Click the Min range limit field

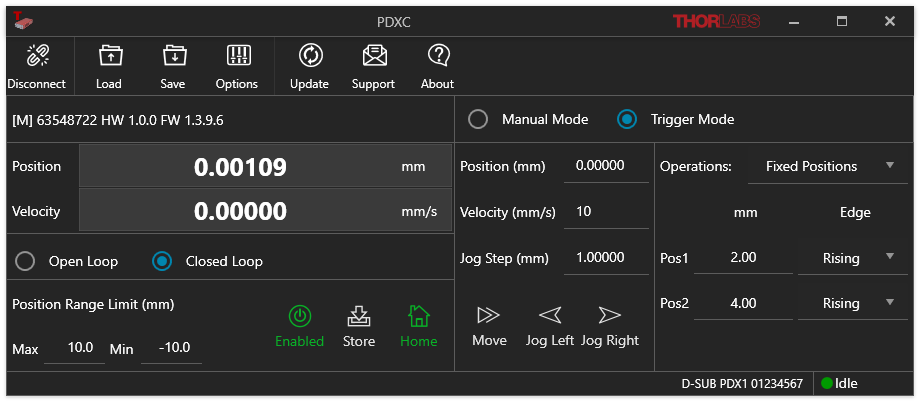click(x=171, y=348)
